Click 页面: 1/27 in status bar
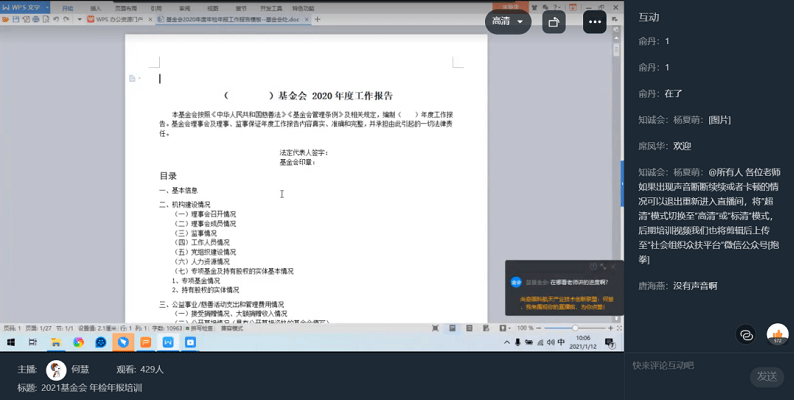Screen dimensions: 794x400 pos(38,328)
